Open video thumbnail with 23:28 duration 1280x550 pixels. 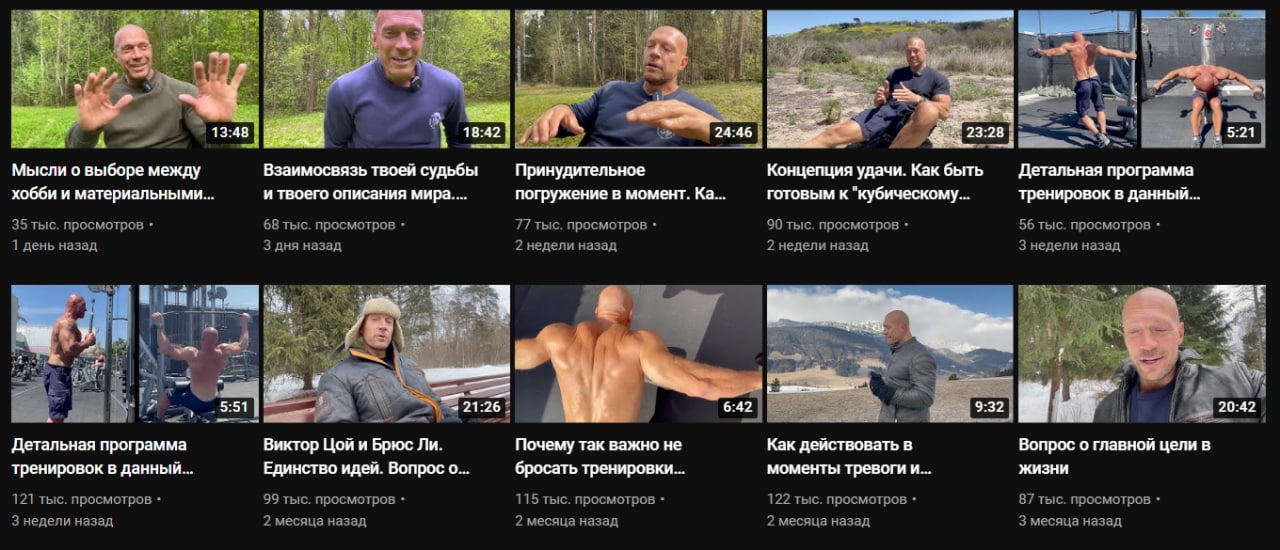(890, 79)
